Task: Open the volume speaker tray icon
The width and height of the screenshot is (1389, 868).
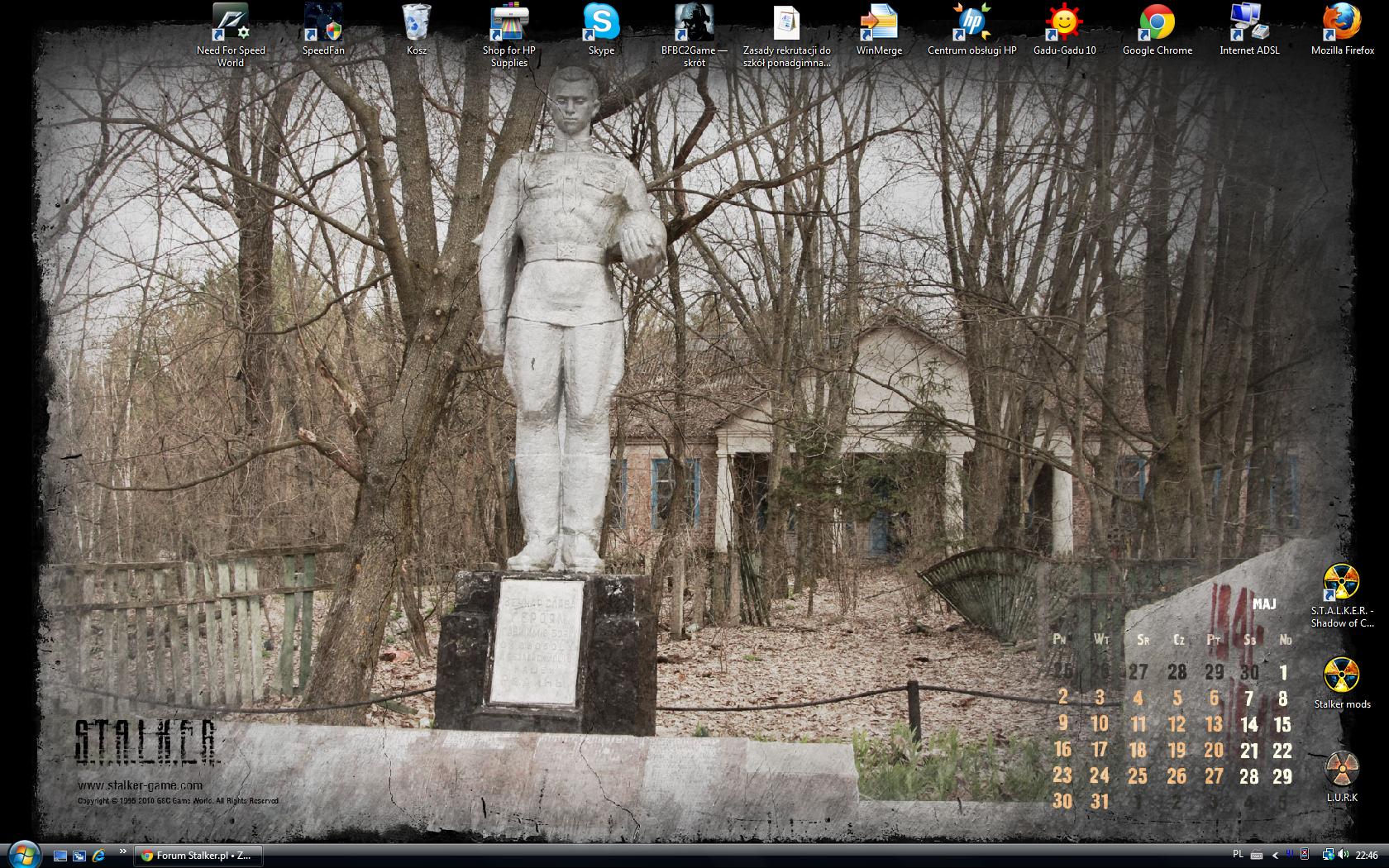Action: (x=1342, y=856)
